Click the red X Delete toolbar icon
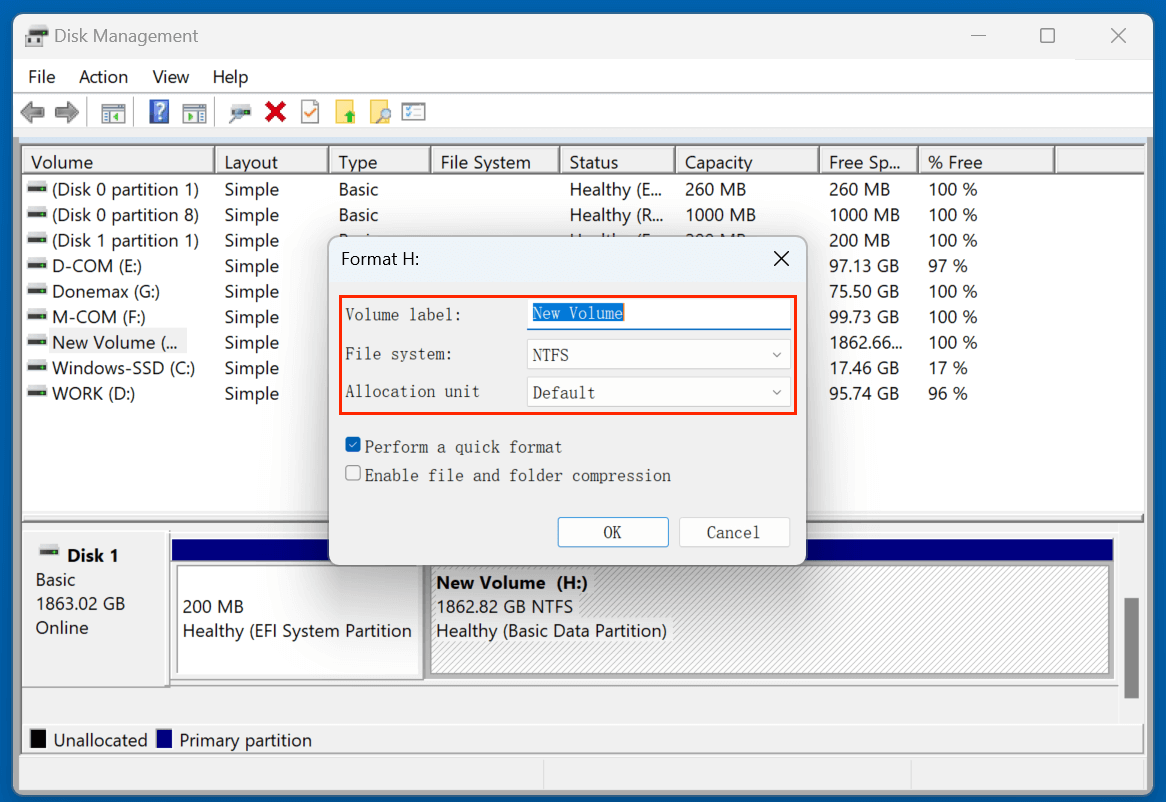 tap(276, 112)
